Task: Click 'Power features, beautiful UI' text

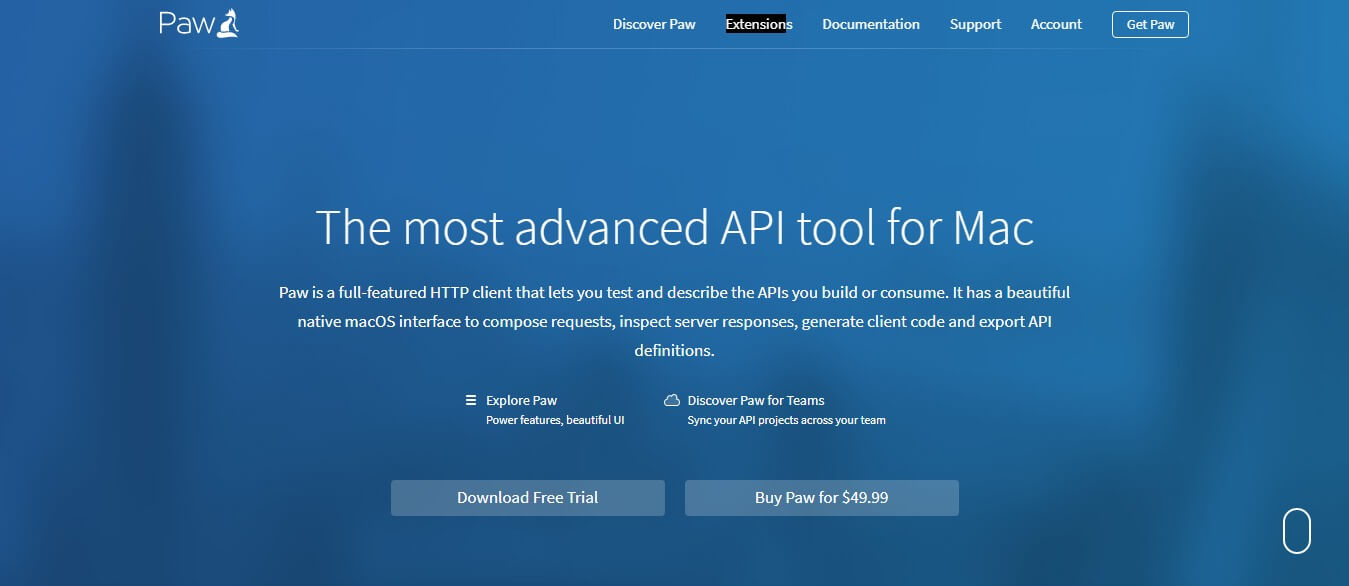Action: click(x=555, y=420)
